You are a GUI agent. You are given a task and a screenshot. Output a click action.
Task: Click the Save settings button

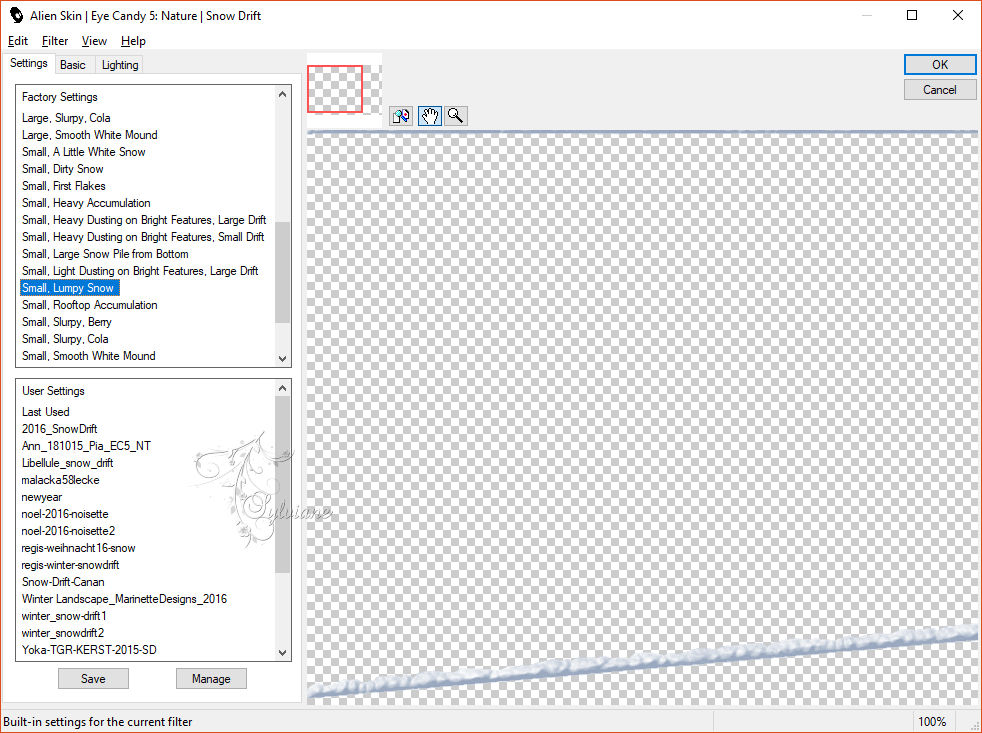pyautogui.click(x=93, y=678)
